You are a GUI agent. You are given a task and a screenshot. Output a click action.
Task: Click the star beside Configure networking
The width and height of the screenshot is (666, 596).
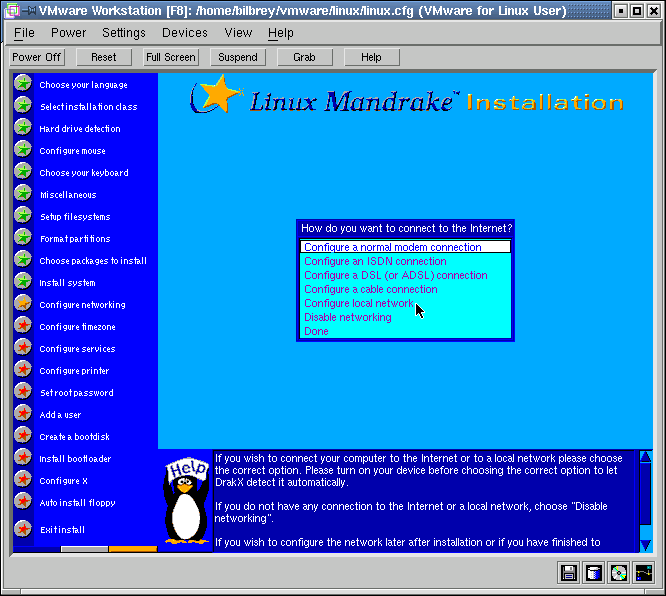23,304
